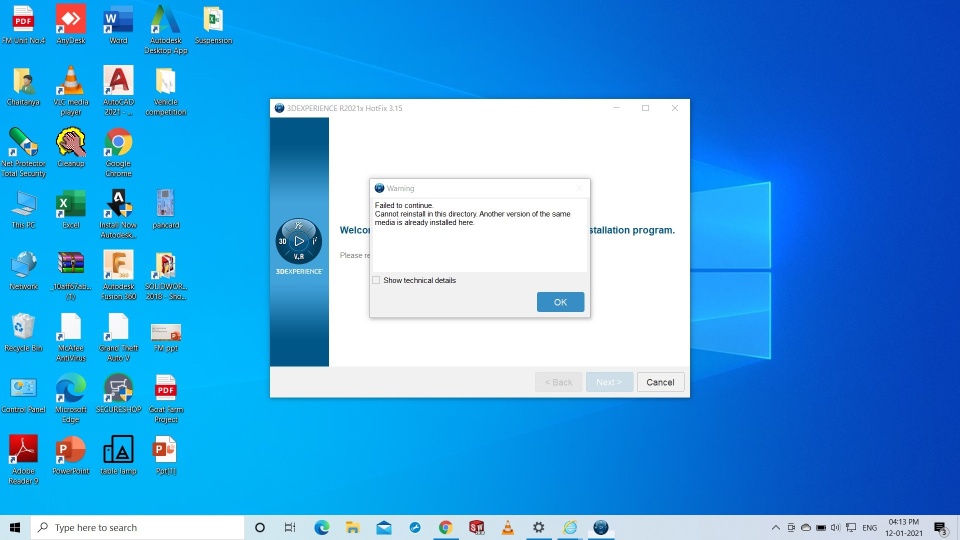Launch Microsoft Edge desktop shortcut
This screenshot has width=960, height=540.
pos(70,398)
